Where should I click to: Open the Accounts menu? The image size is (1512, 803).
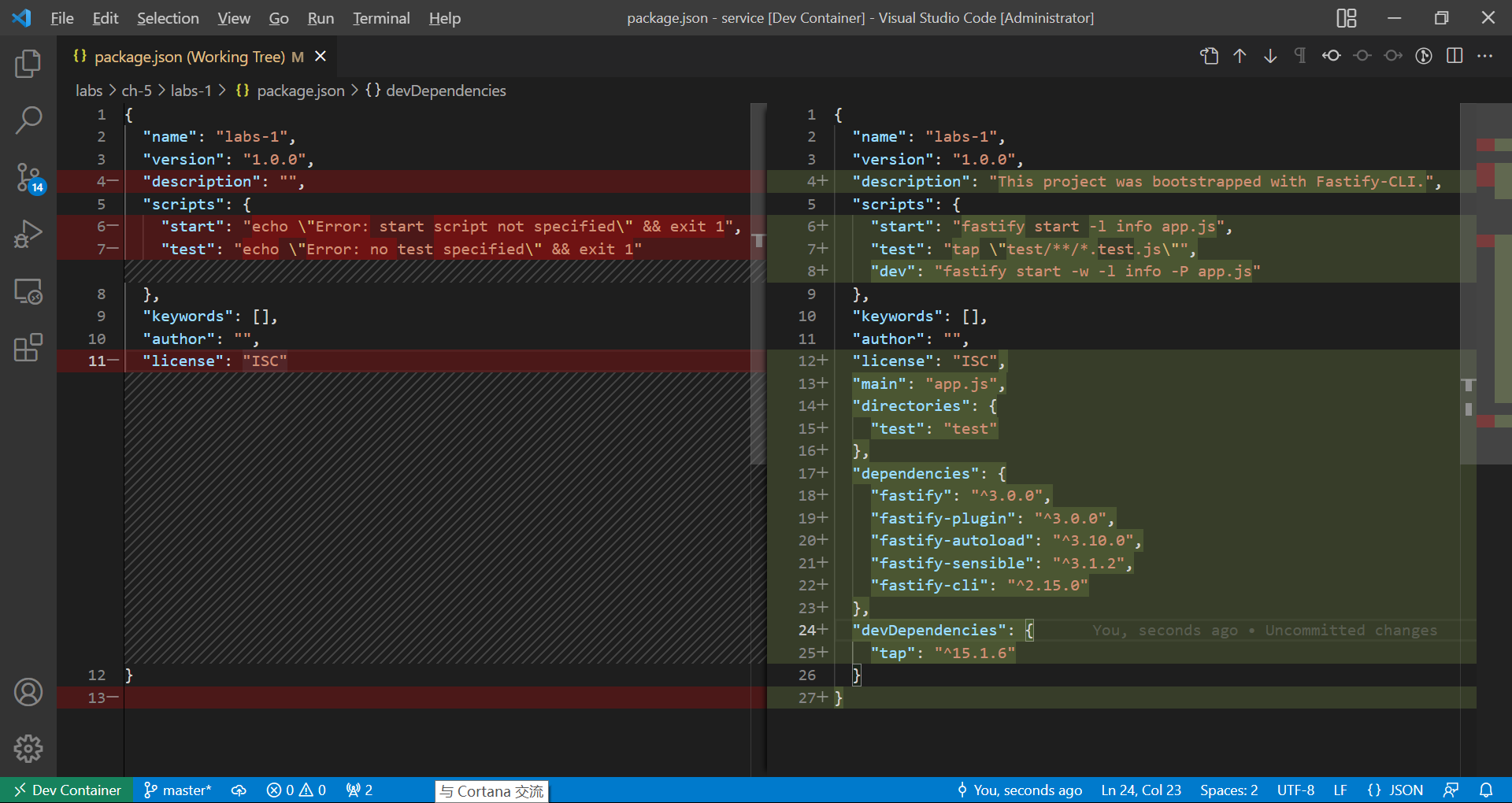28,692
